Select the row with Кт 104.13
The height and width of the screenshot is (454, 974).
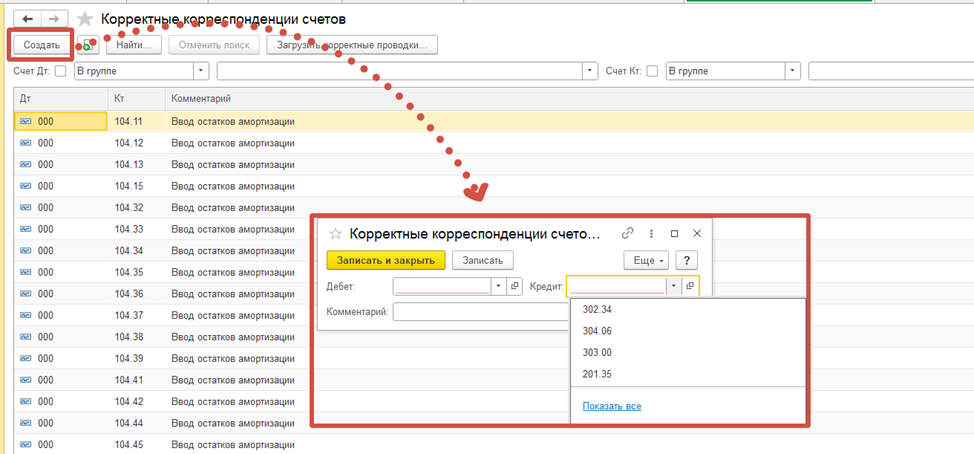[x=494, y=165]
